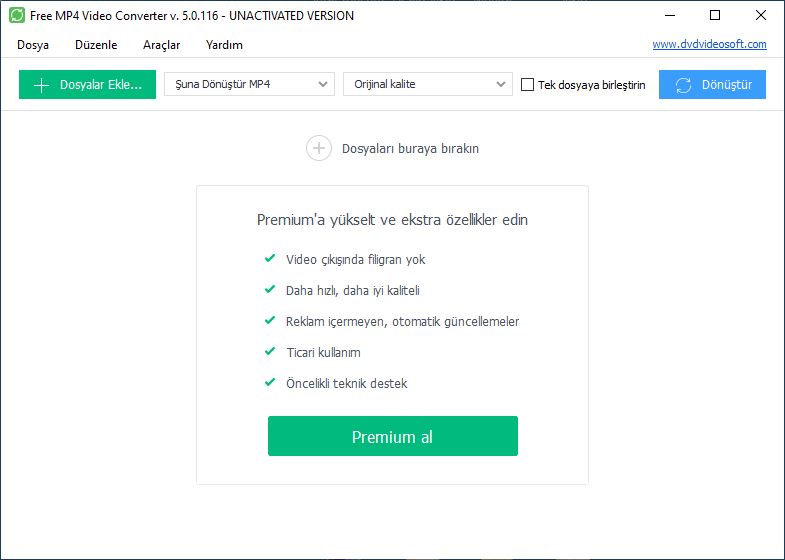Open the Dosya menu
The height and width of the screenshot is (560, 785).
coord(33,45)
